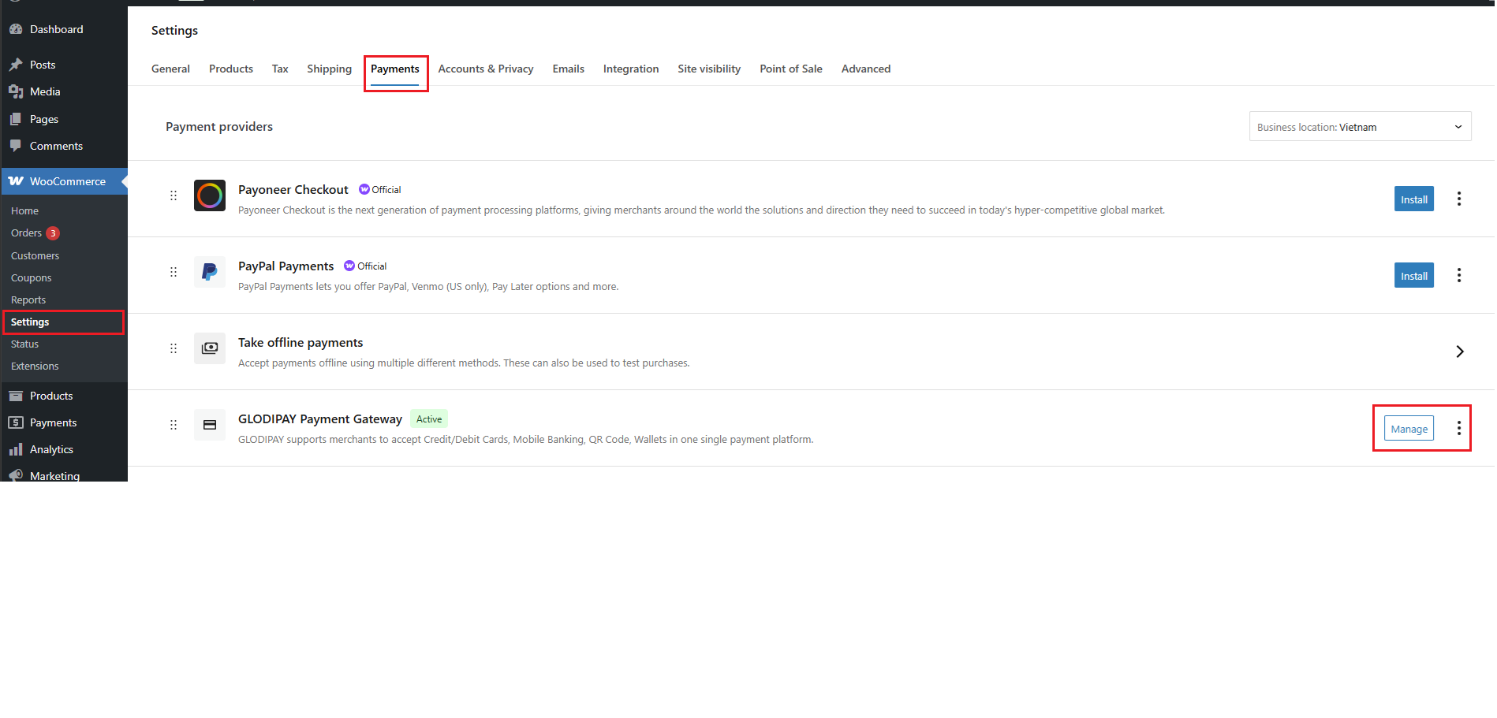Open WooCommerce Extensions submenu link

tap(35, 366)
